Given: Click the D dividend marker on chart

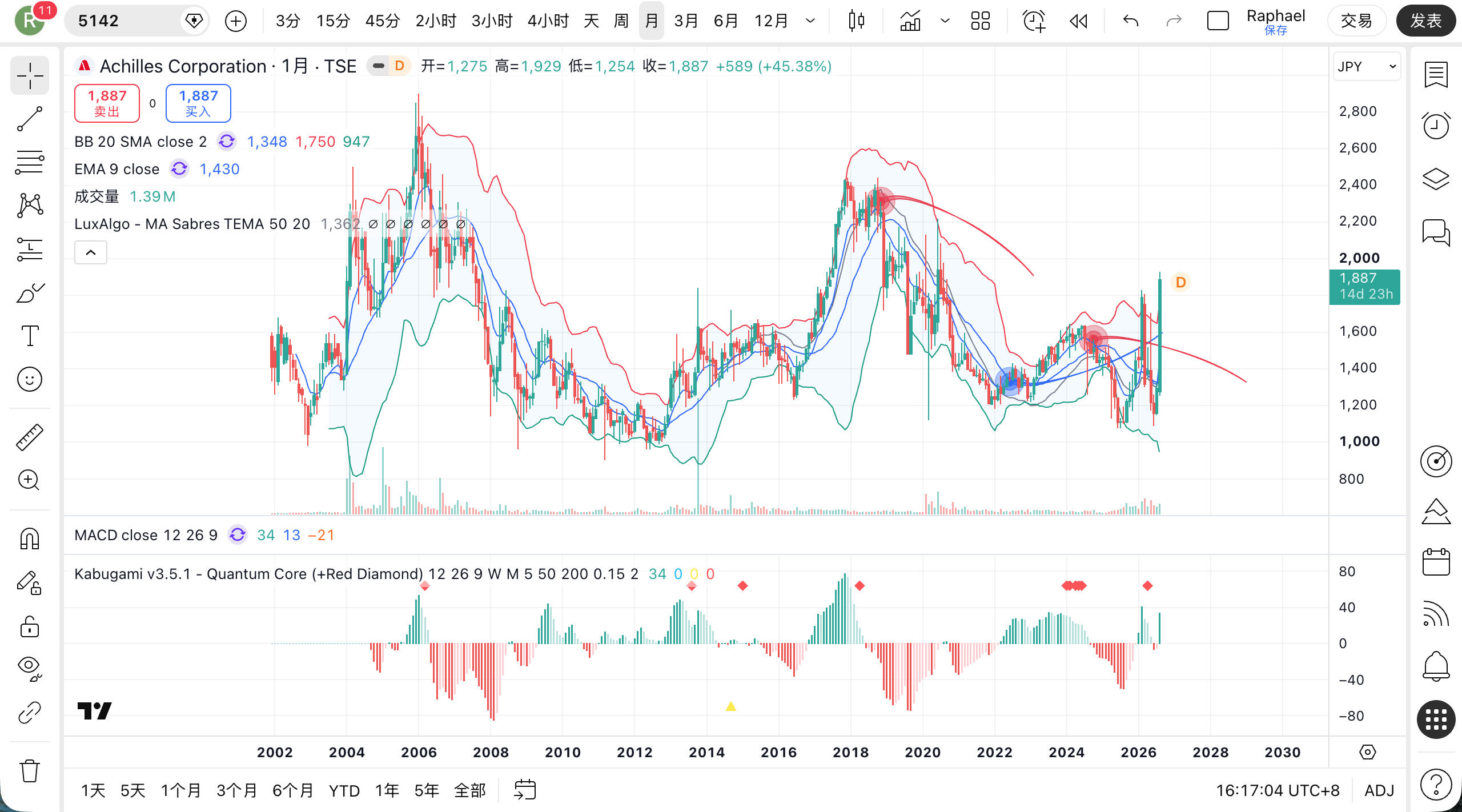Looking at the screenshot, I should (x=1180, y=282).
